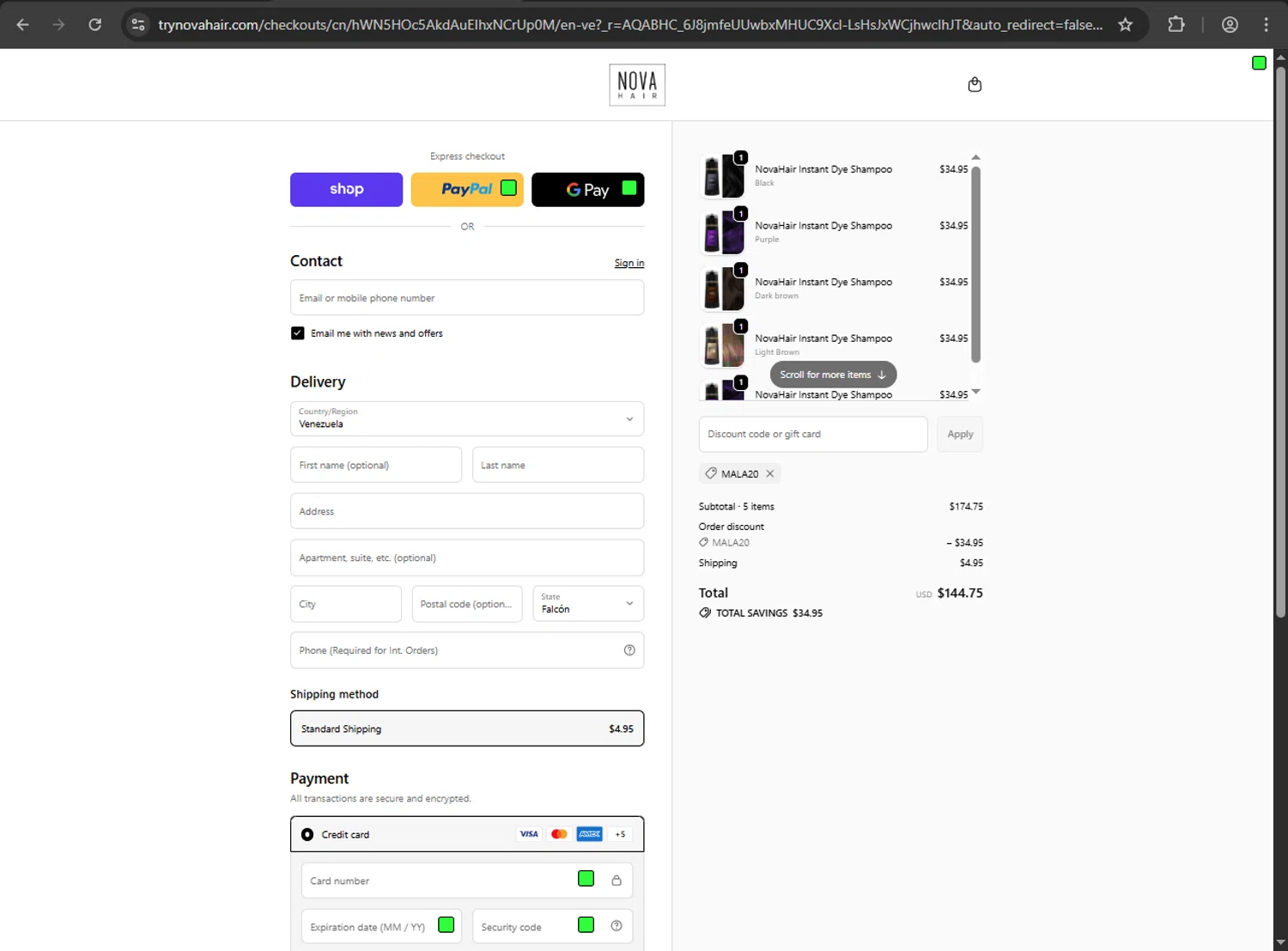Screen dimensions: 1288x951
Task: Open the Country/Region dropdown
Action: coord(467,418)
